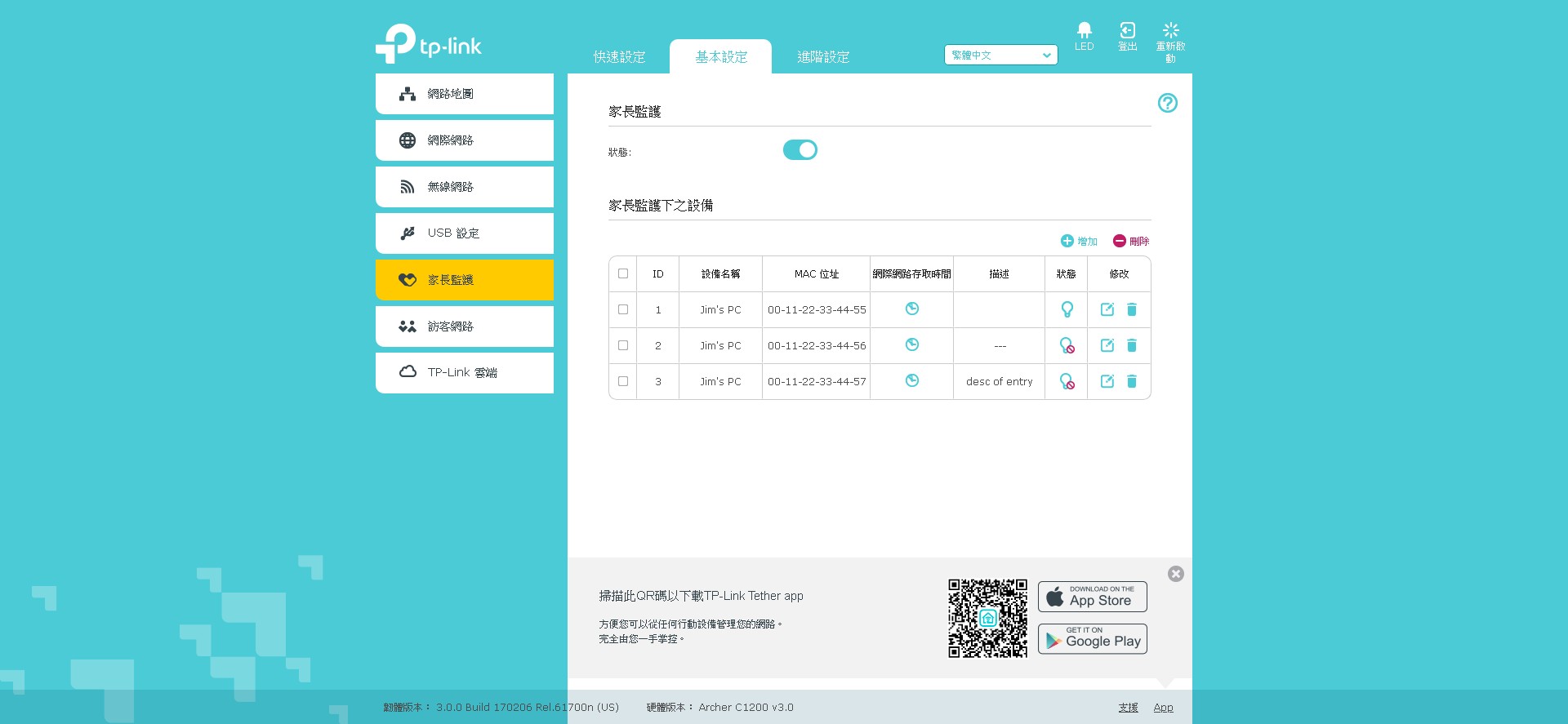The image size is (1568, 724).
Task: Switch to the 基本設定 tab
Action: [721, 57]
